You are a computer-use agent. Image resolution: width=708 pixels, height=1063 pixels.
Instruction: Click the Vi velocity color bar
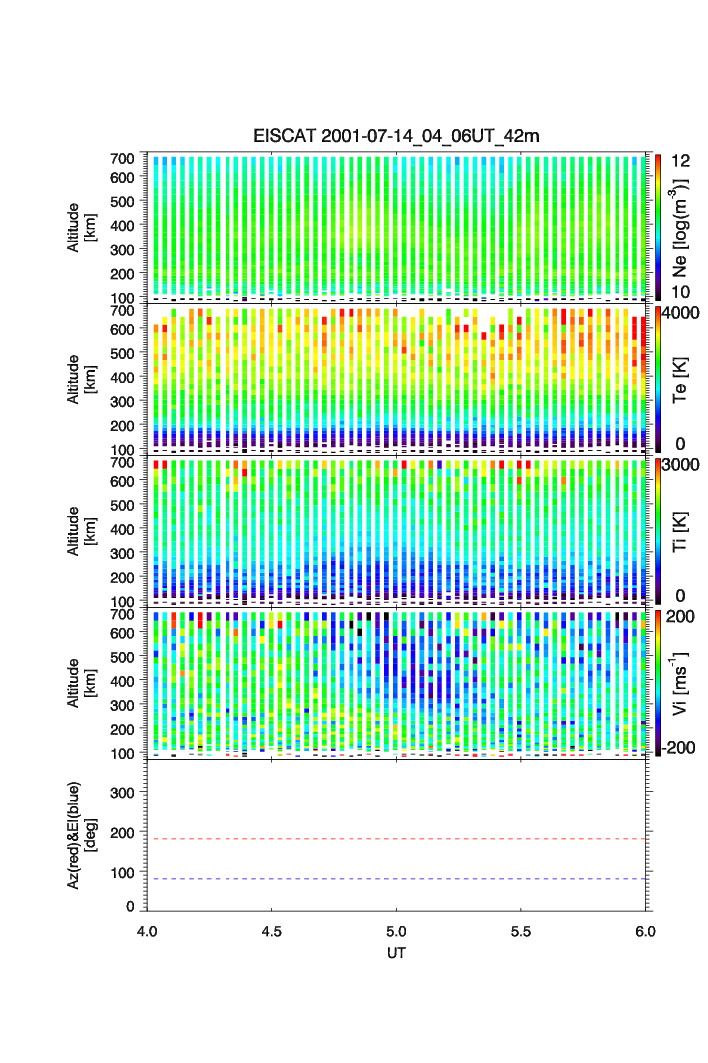pos(658,683)
